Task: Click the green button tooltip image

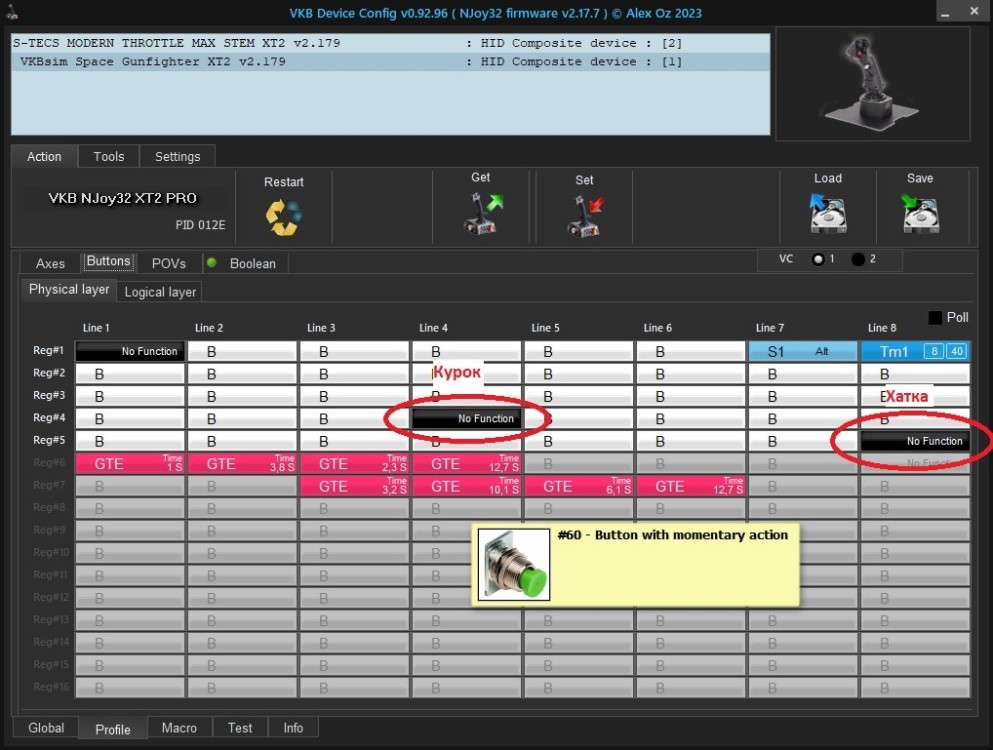Action: click(514, 564)
